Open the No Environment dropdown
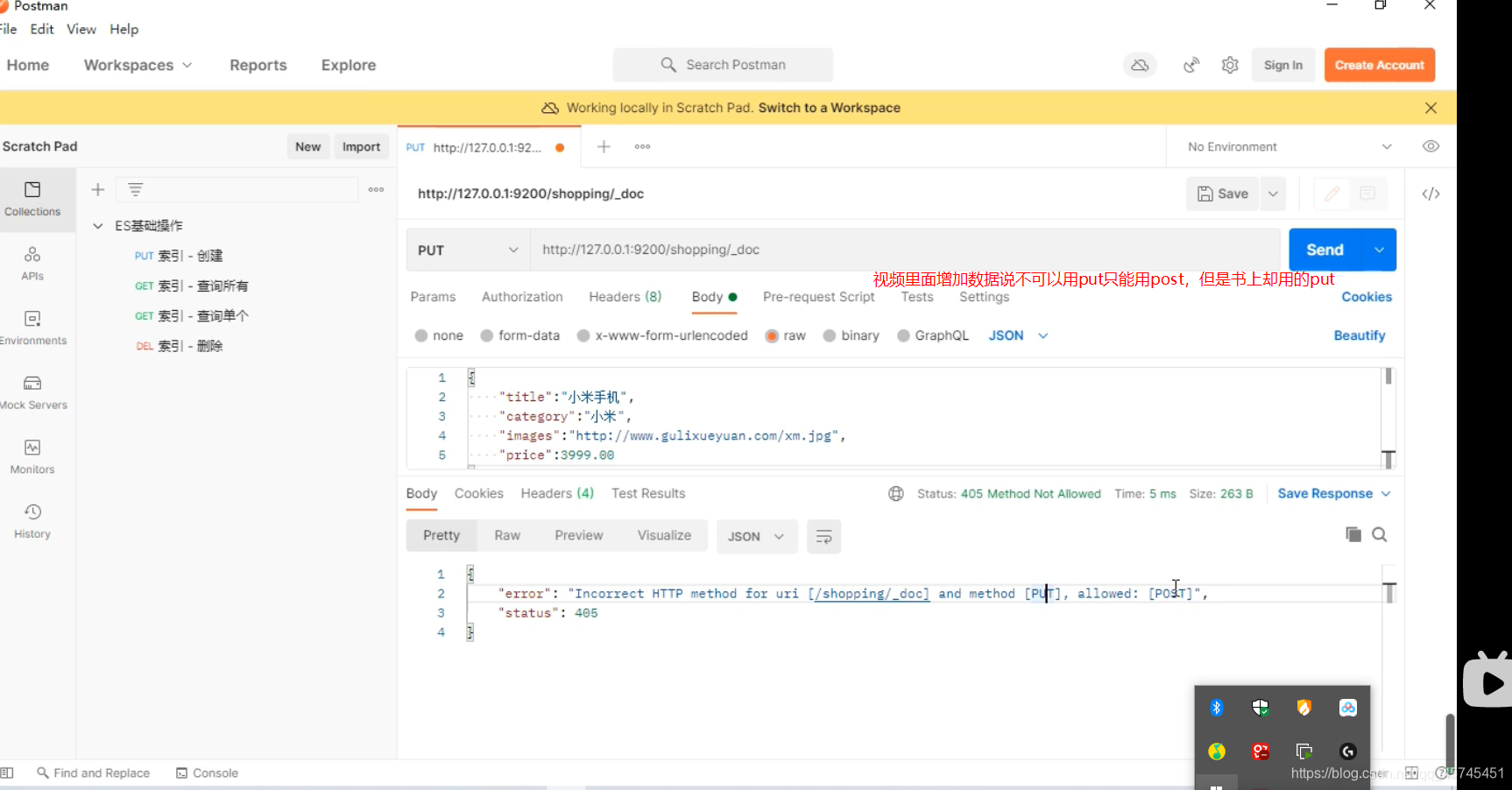1512x790 pixels. 1289,146
